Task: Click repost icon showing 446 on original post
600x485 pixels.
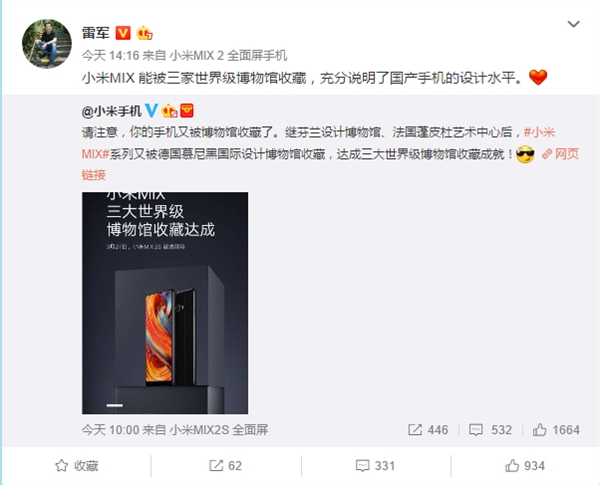Action: tap(428, 430)
